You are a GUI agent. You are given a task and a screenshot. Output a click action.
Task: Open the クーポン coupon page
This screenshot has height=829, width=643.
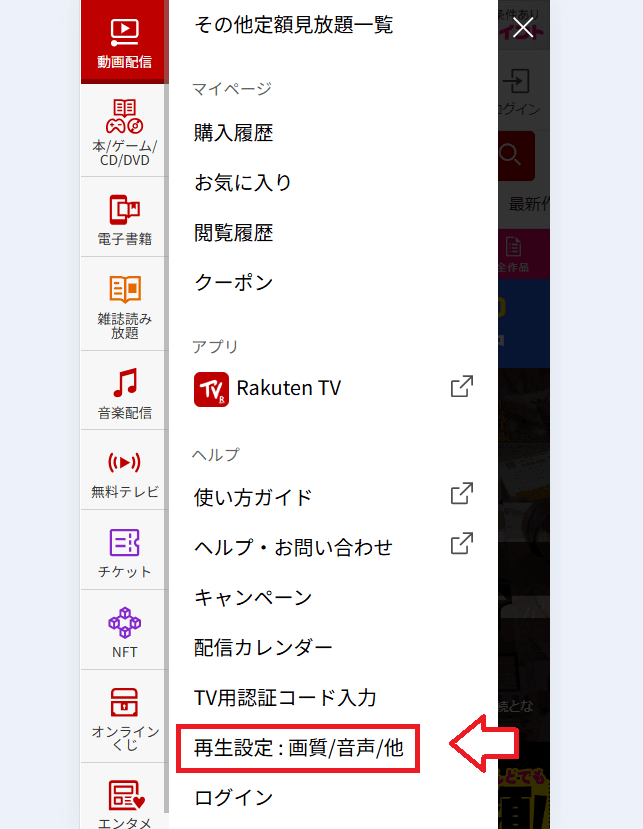tap(233, 282)
